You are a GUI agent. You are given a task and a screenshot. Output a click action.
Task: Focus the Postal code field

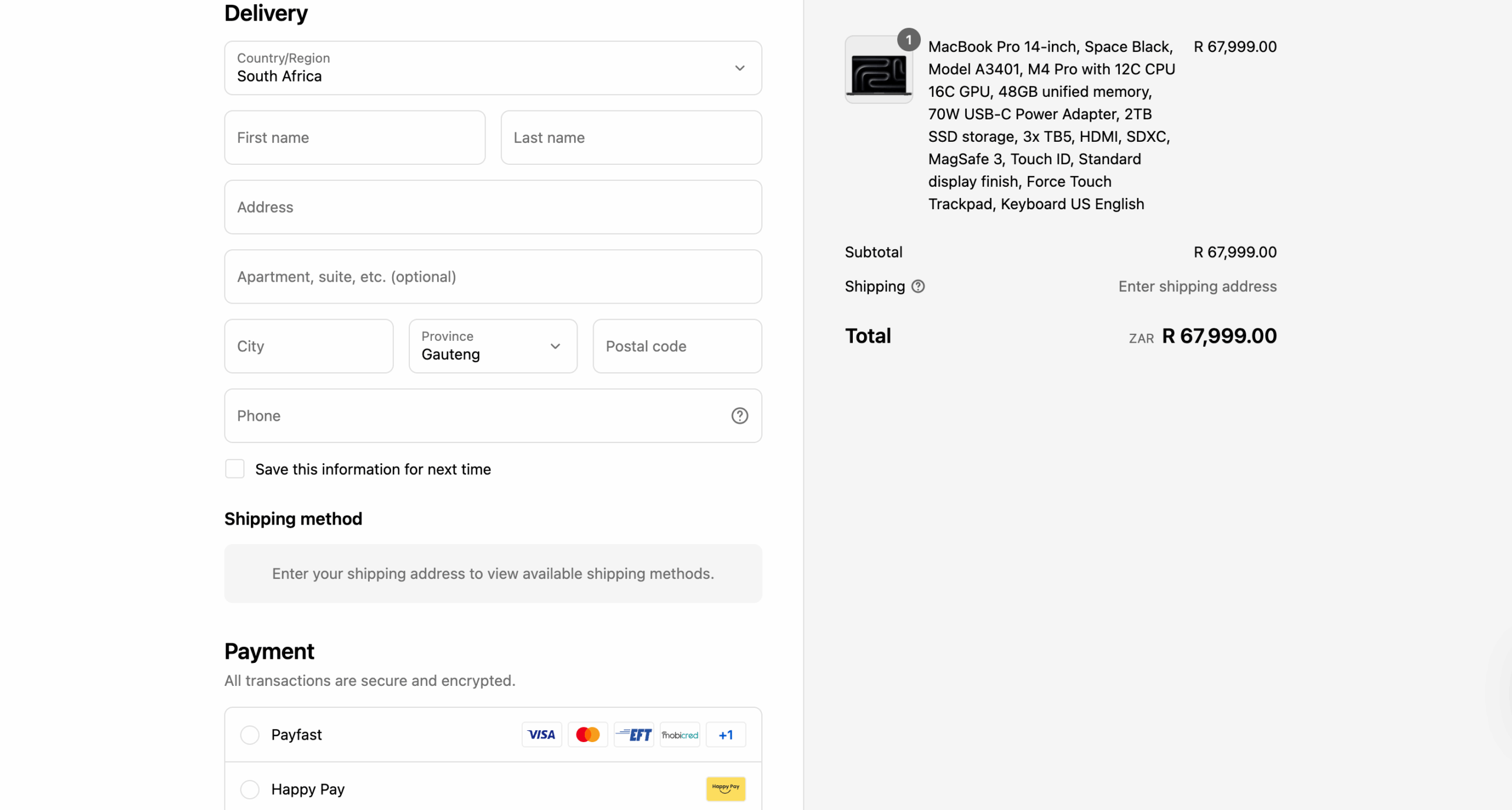677,346
